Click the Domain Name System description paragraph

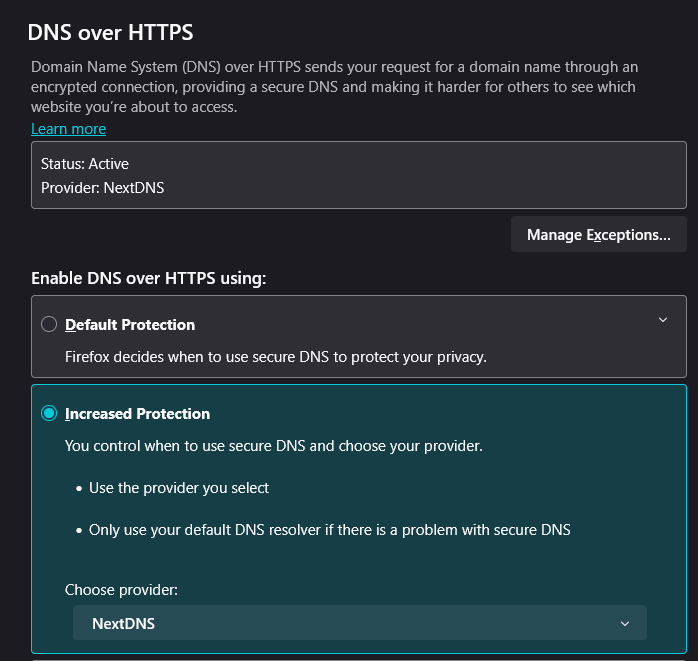pos(334,87)
